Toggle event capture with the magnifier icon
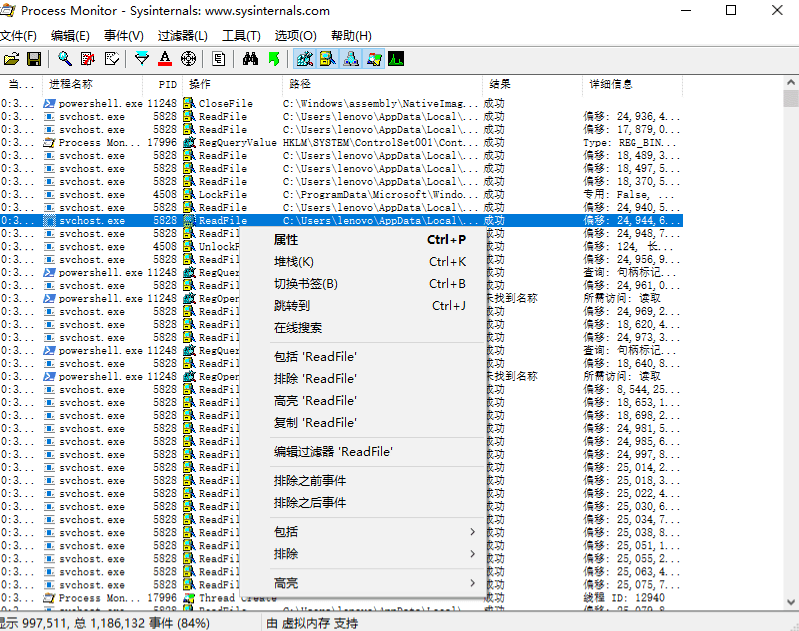This screenshot has height=631, width=799. coord(64,59)
